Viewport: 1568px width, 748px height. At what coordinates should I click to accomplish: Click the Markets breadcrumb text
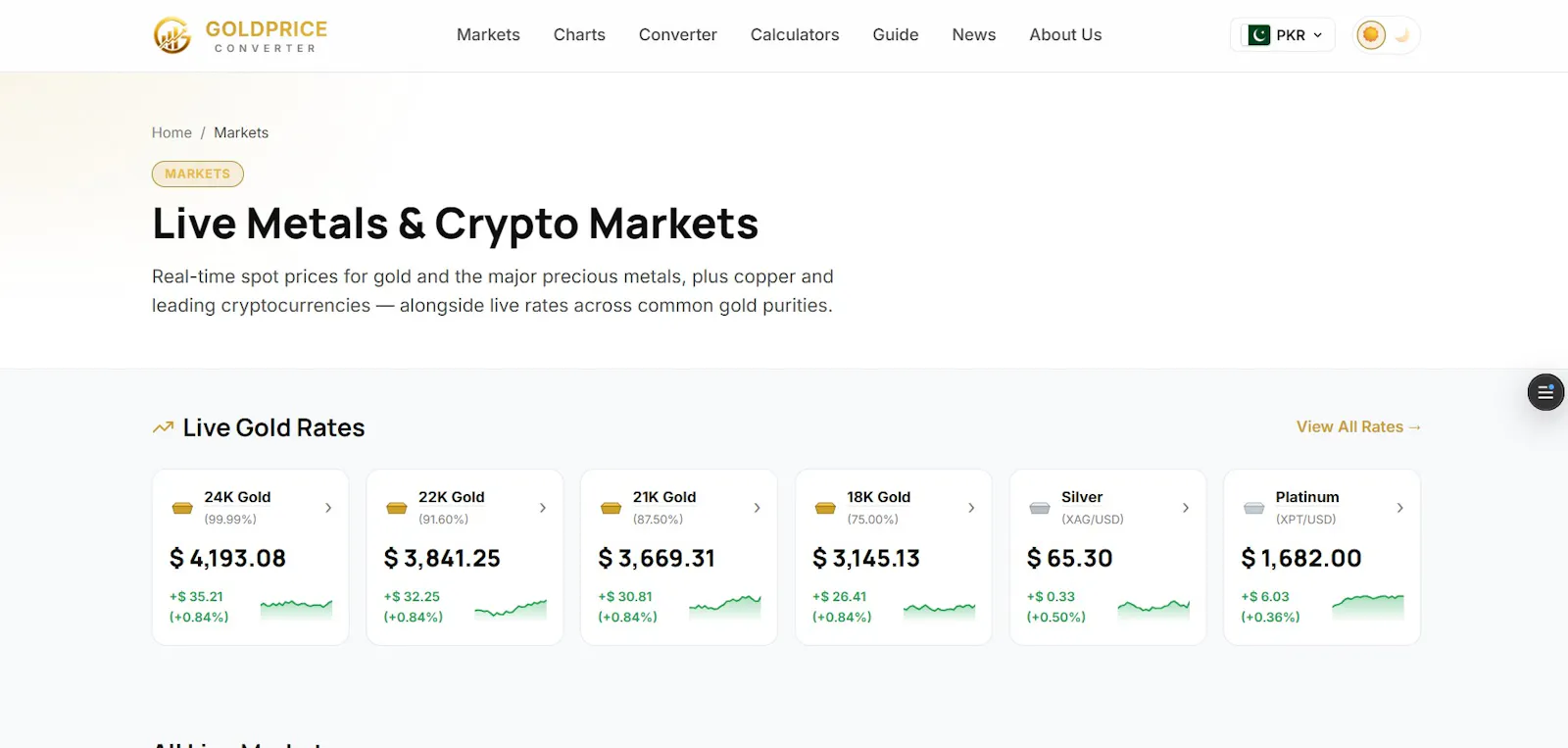(241, 132)
